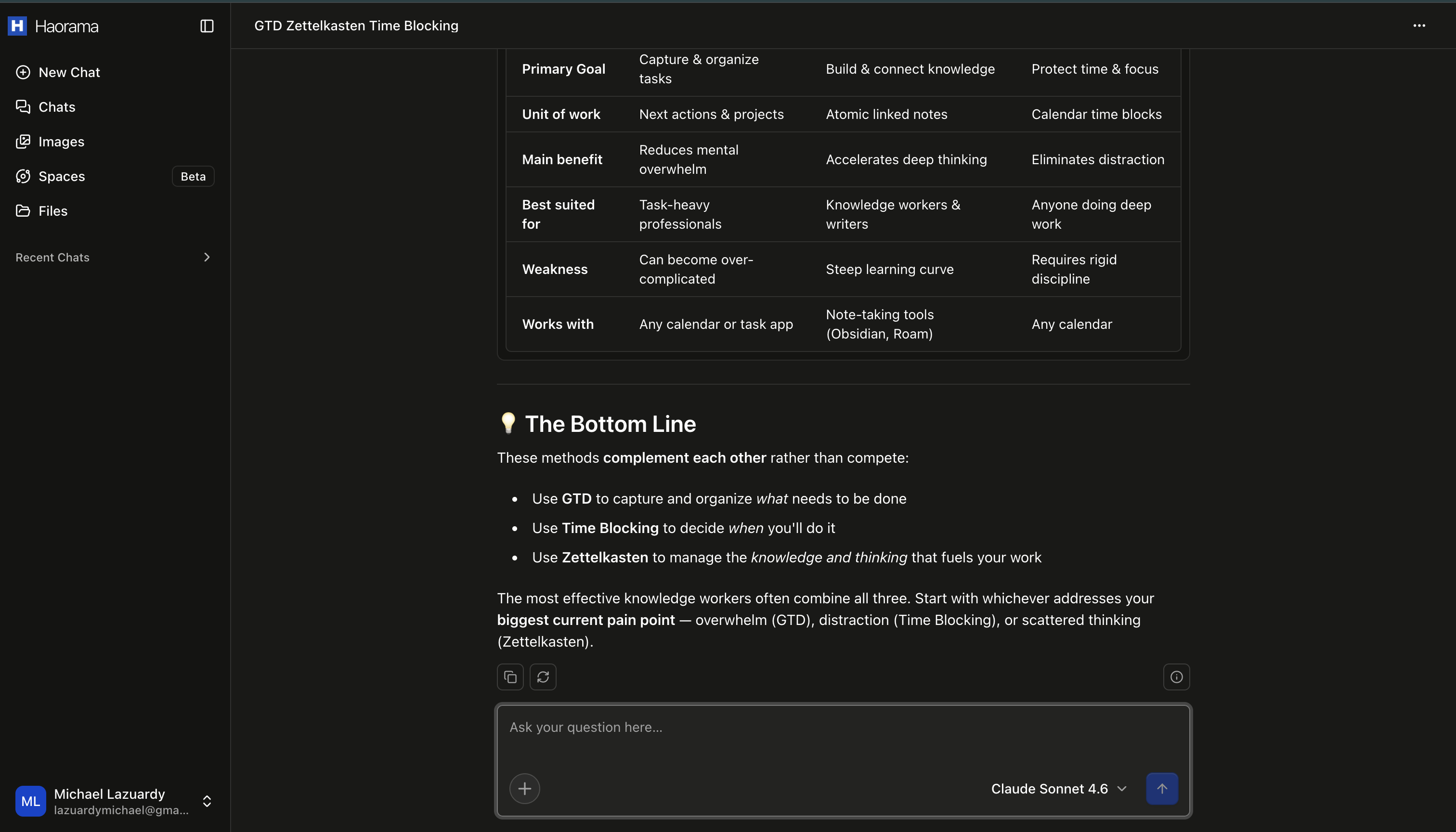This screenshot has width=1456, height=832.
Task: Click the Haorama logo icon
Action: [17, 26]
